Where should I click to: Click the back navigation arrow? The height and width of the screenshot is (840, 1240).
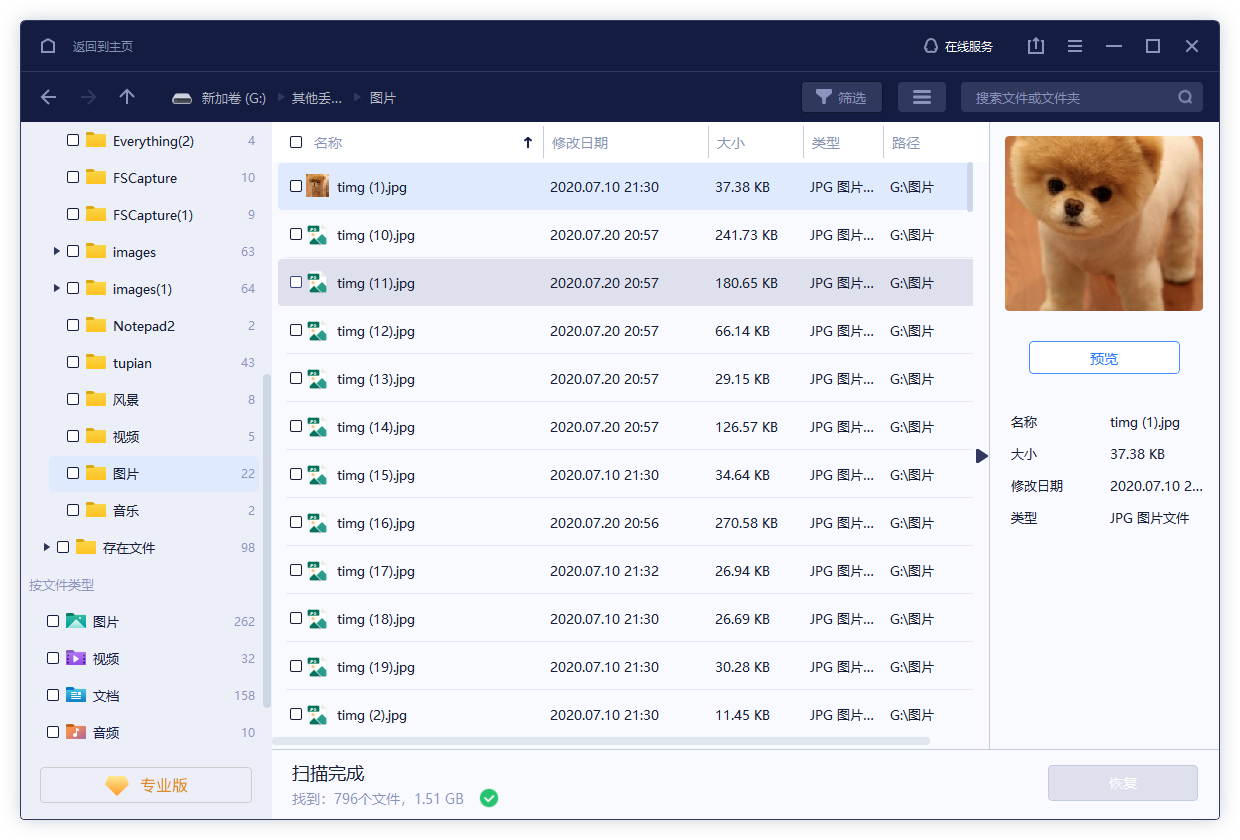48,97
